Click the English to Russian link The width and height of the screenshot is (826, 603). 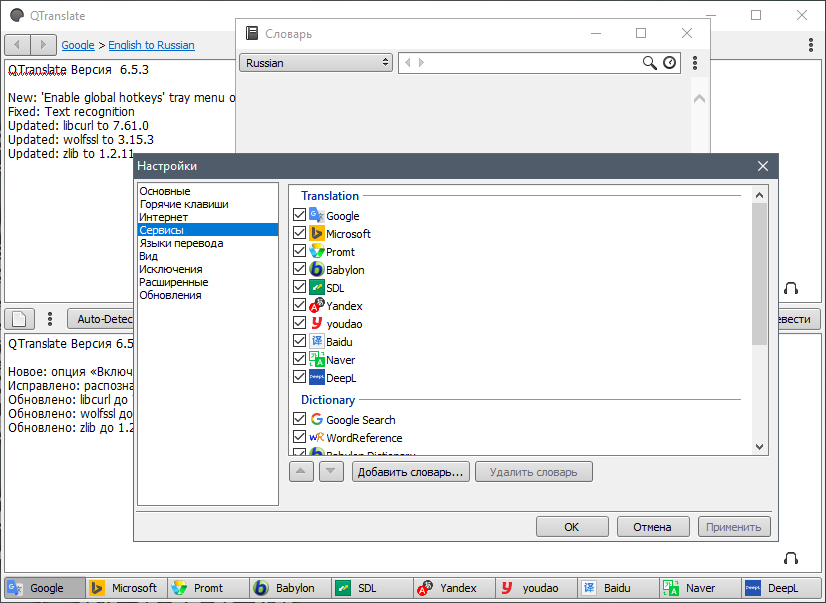tap(151, 45)
